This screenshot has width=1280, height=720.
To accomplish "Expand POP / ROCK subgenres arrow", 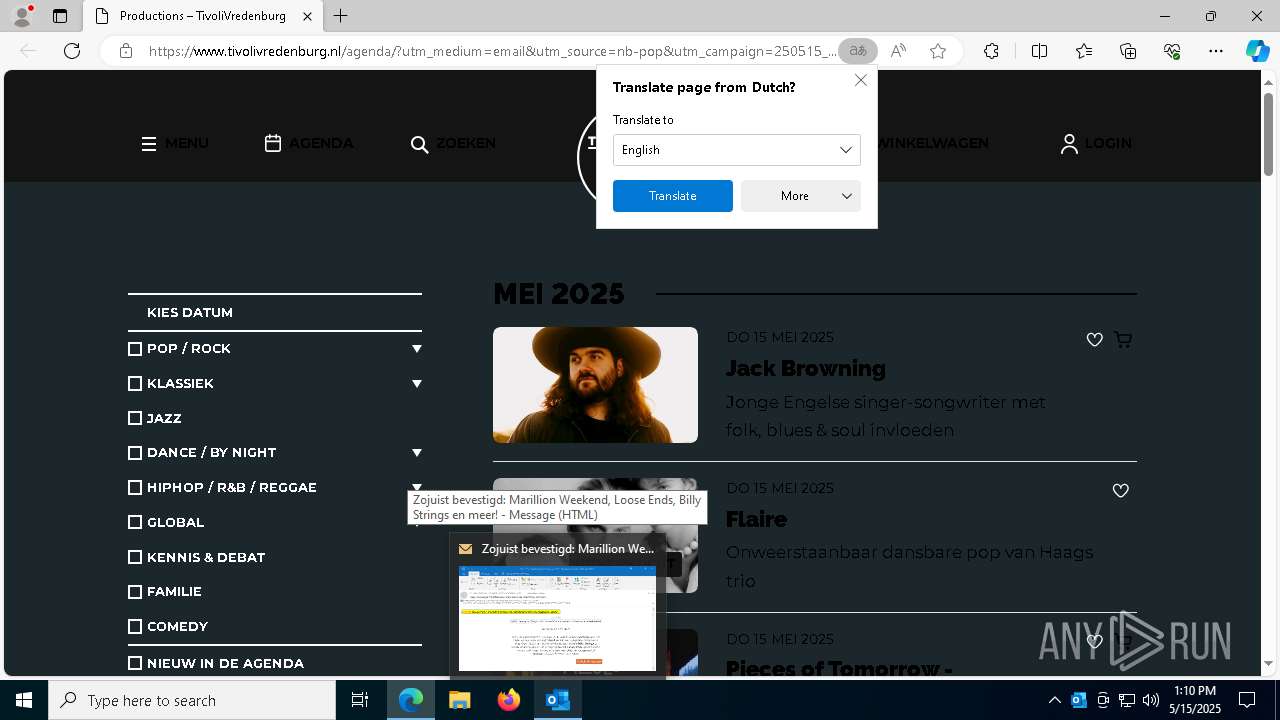I will click(x=417, y=349).
